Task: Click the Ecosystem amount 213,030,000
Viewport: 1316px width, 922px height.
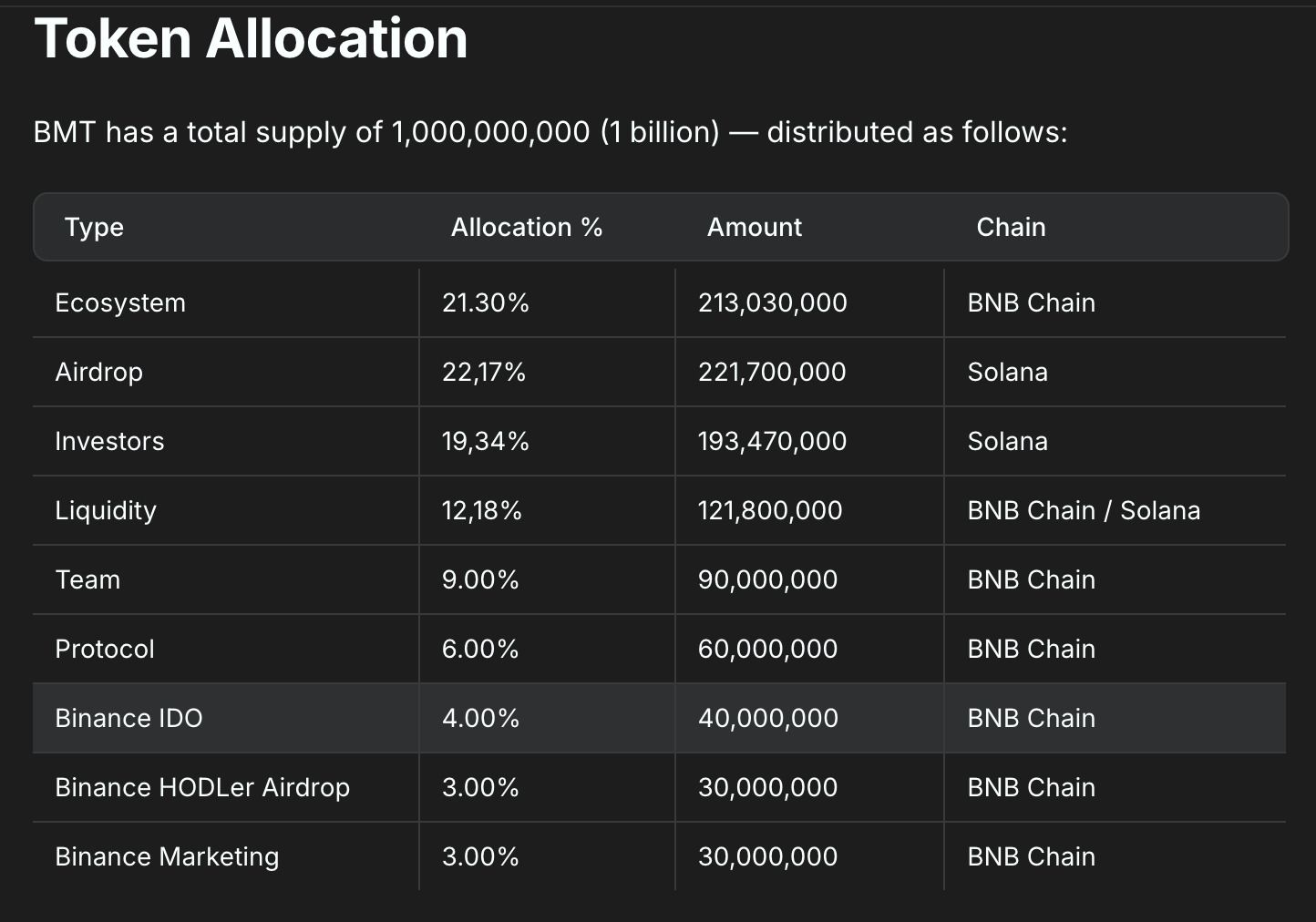Action: tap(772, 302)
